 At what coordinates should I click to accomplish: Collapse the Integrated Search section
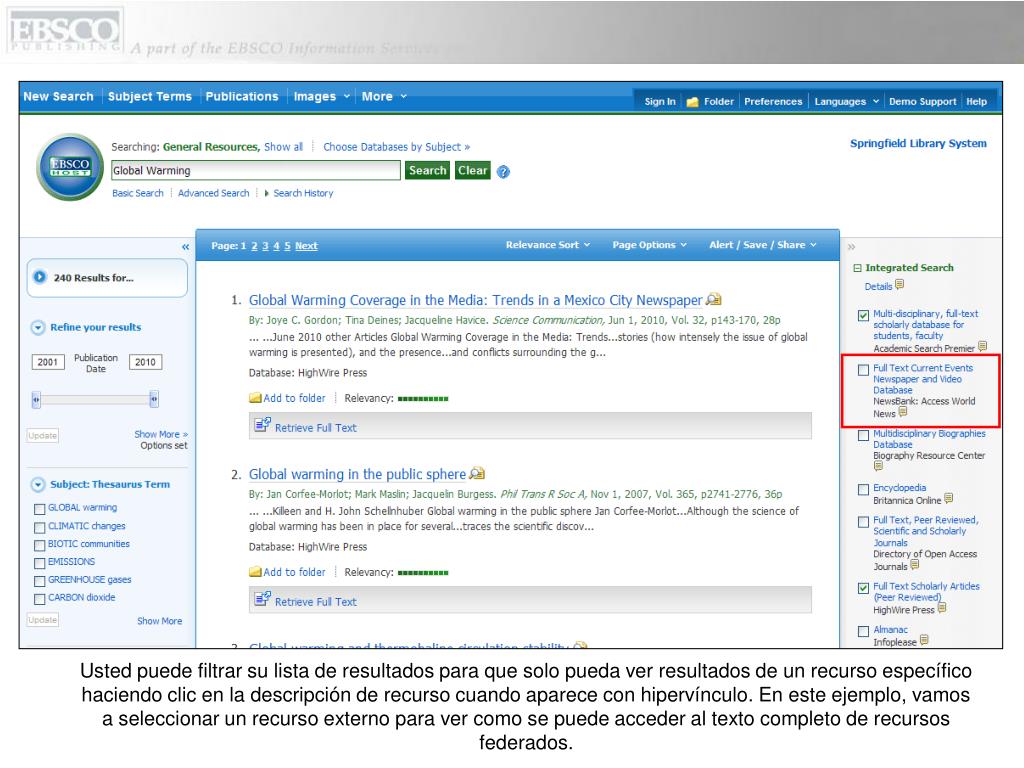pos(857,268)
